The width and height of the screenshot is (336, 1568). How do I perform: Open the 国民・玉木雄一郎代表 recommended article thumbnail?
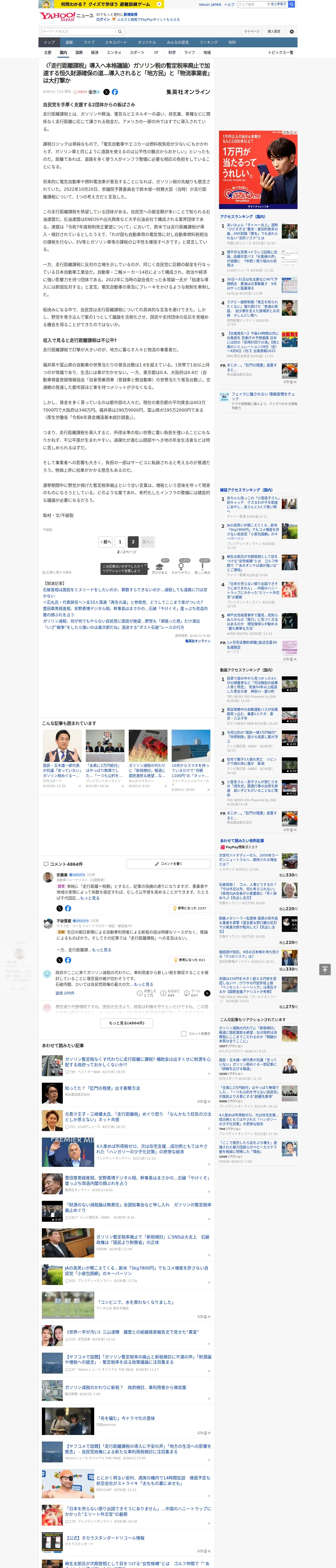[62, 746]
